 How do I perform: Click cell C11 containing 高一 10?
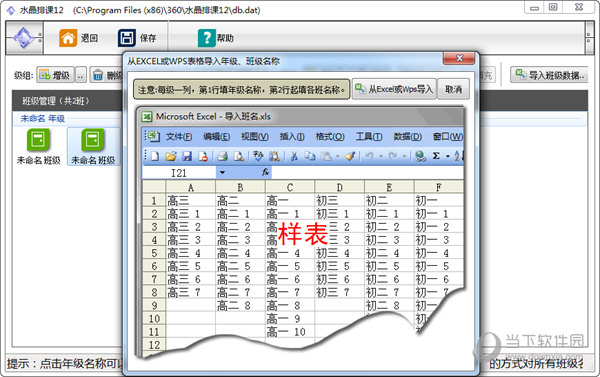pyautogui.click(x=290, y=332)
